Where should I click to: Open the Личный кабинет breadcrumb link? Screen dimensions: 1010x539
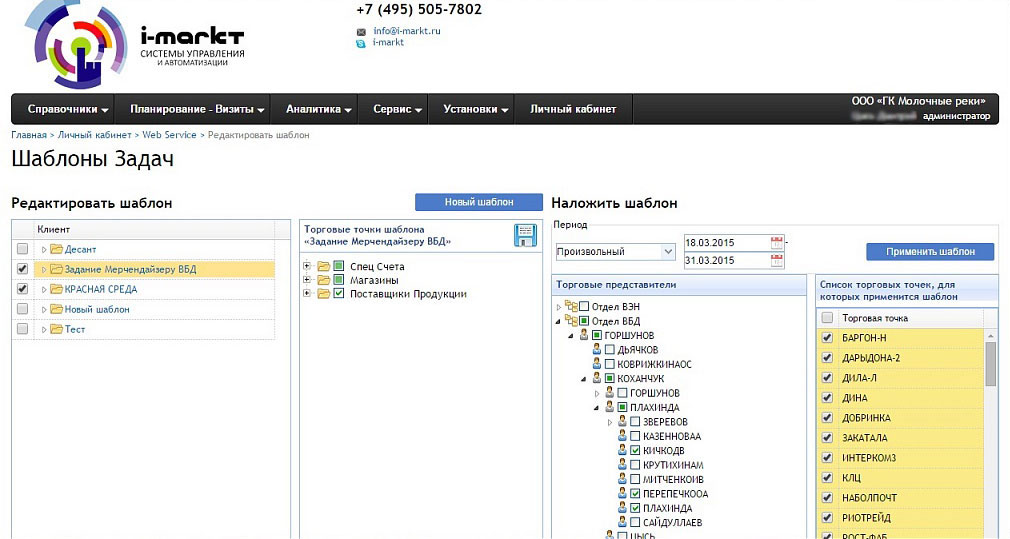pos(95,135)
